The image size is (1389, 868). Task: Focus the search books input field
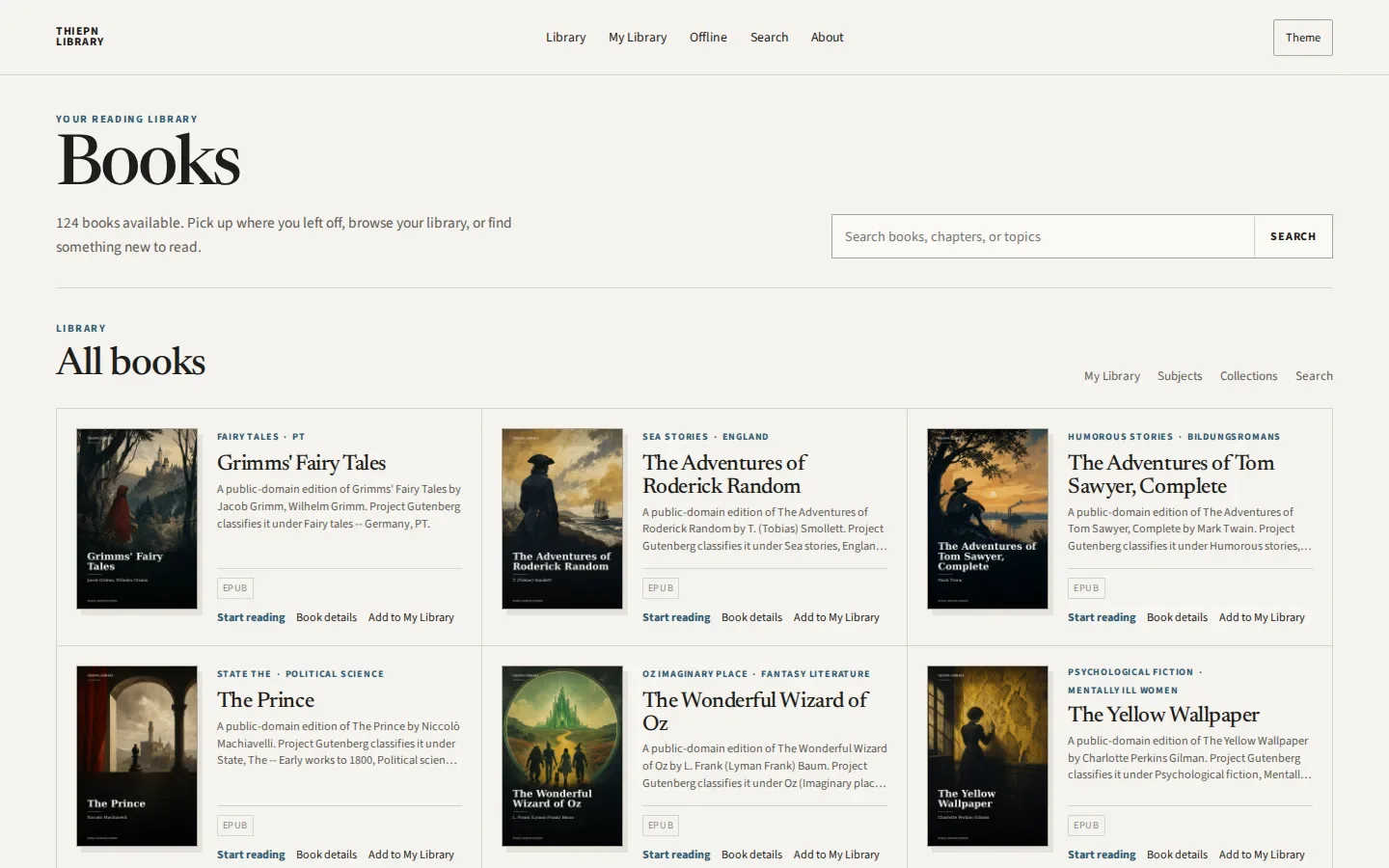tap(1043, 236)
